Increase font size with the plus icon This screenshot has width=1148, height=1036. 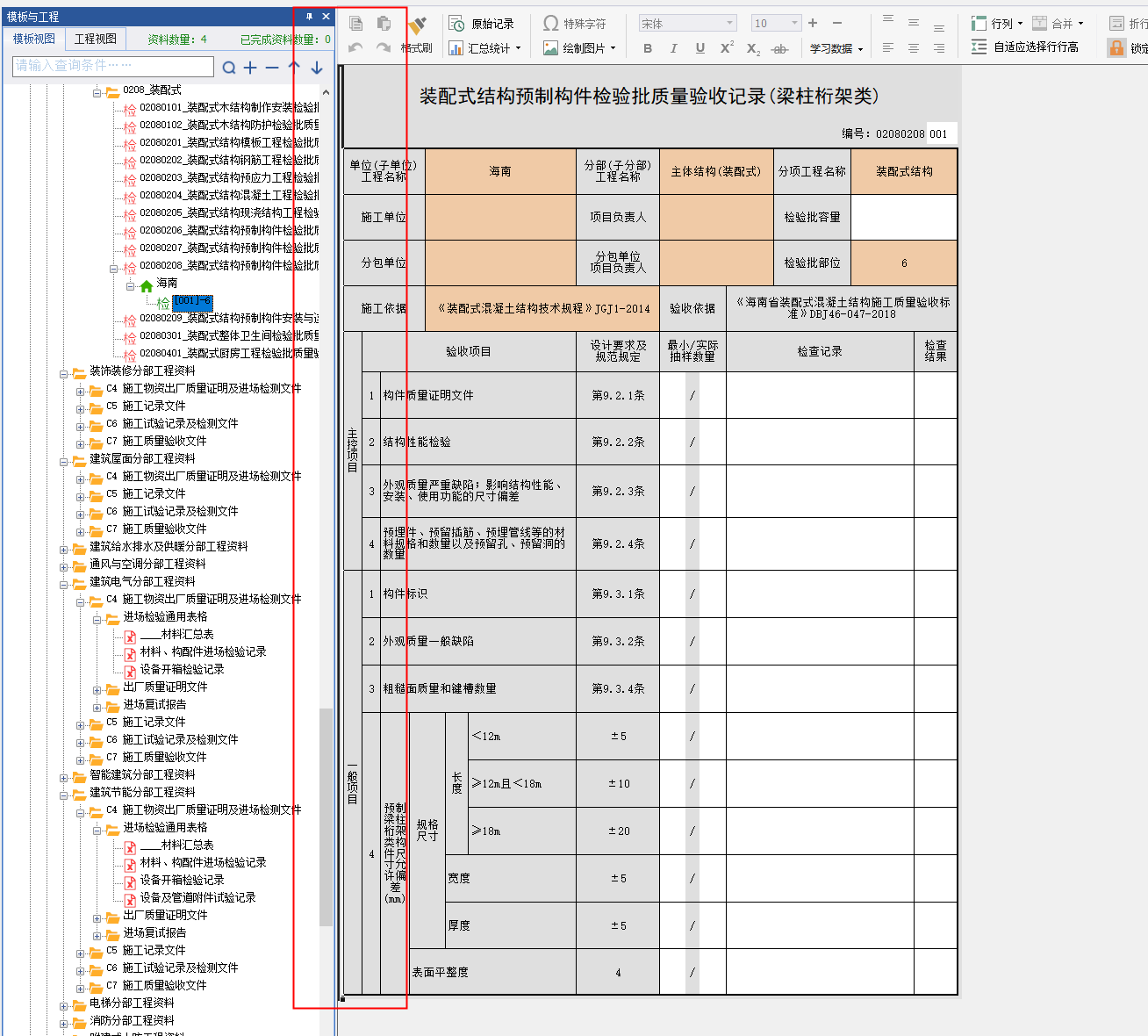tap(813, 23)
